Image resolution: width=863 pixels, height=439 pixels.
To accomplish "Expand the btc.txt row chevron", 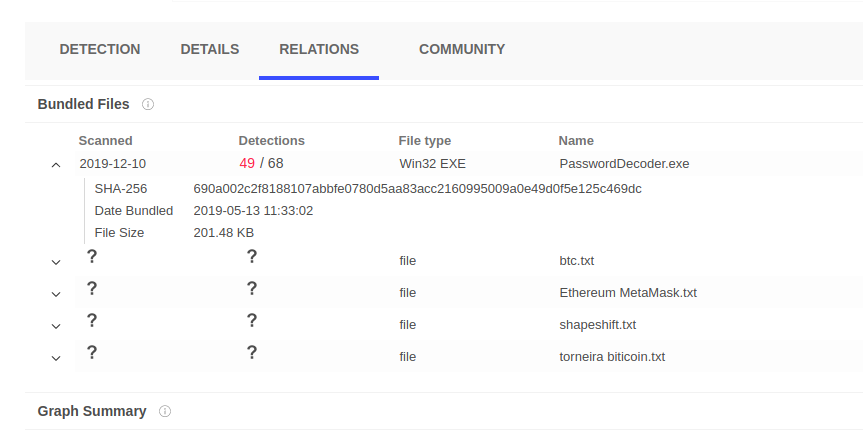I will point(56,262).
